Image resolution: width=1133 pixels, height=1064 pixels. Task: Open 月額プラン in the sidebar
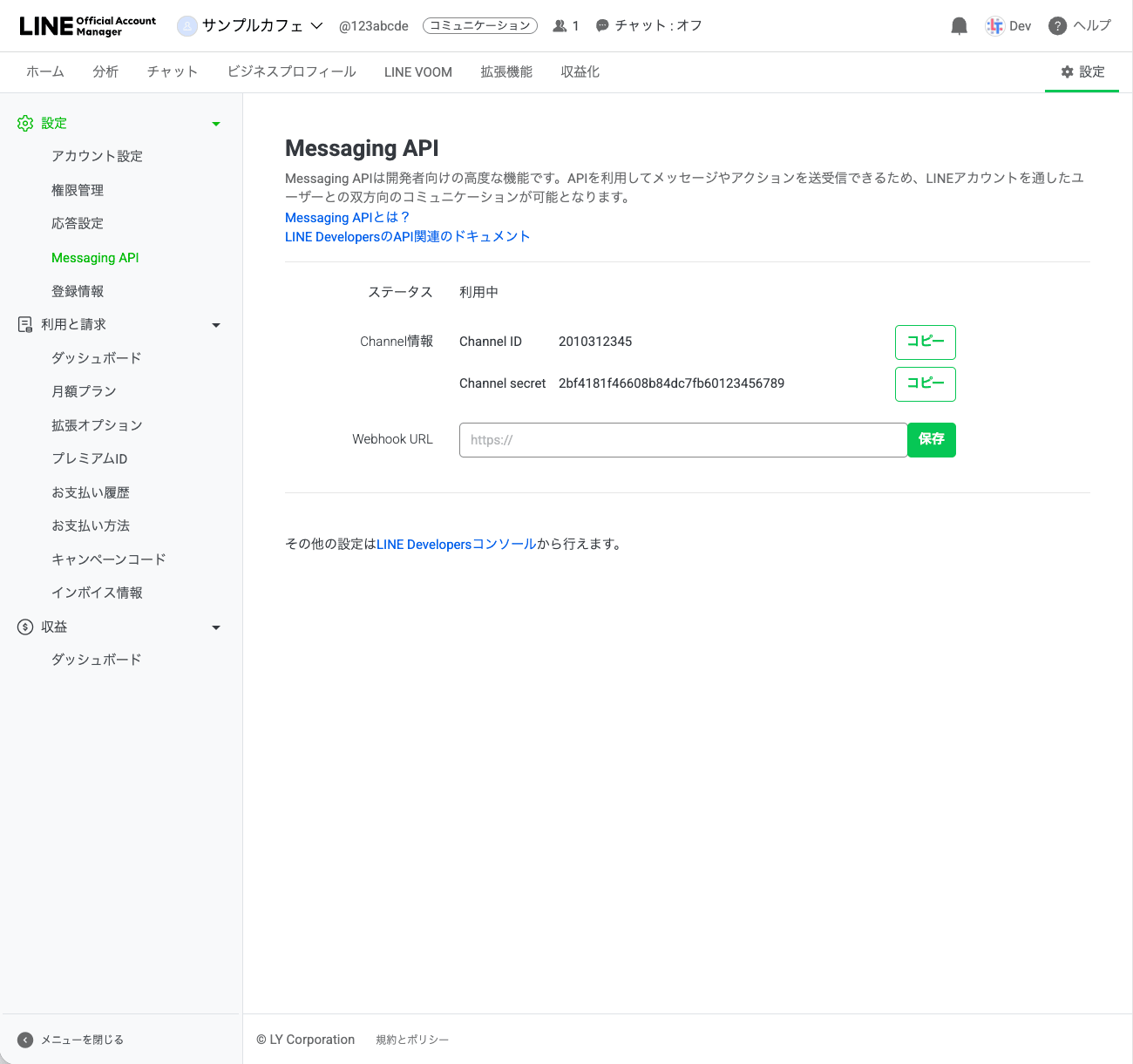tap(84, 392)
